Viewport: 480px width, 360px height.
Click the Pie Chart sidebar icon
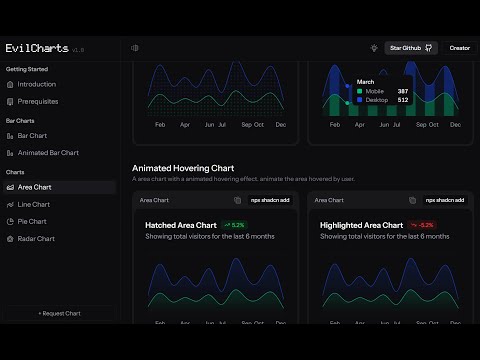[10, 222]
